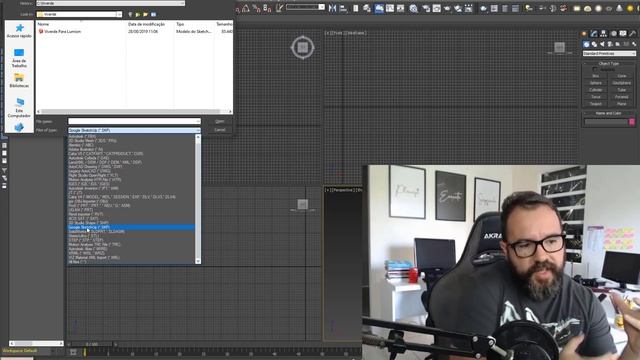The image size is (640, 360).
Task: Enable the AutoGrid checkbox
Action: point(594,70)
